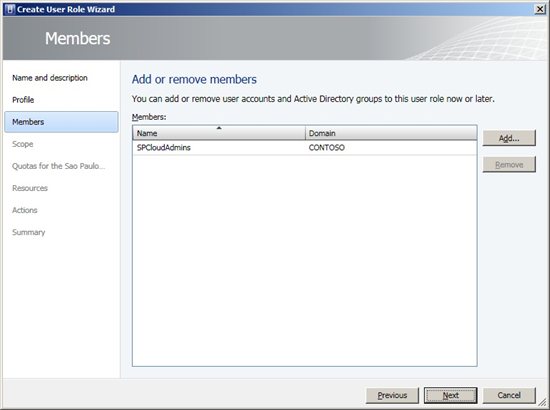Go back with the Previous button
550x410 pixels.
click(x=392, y=395)
